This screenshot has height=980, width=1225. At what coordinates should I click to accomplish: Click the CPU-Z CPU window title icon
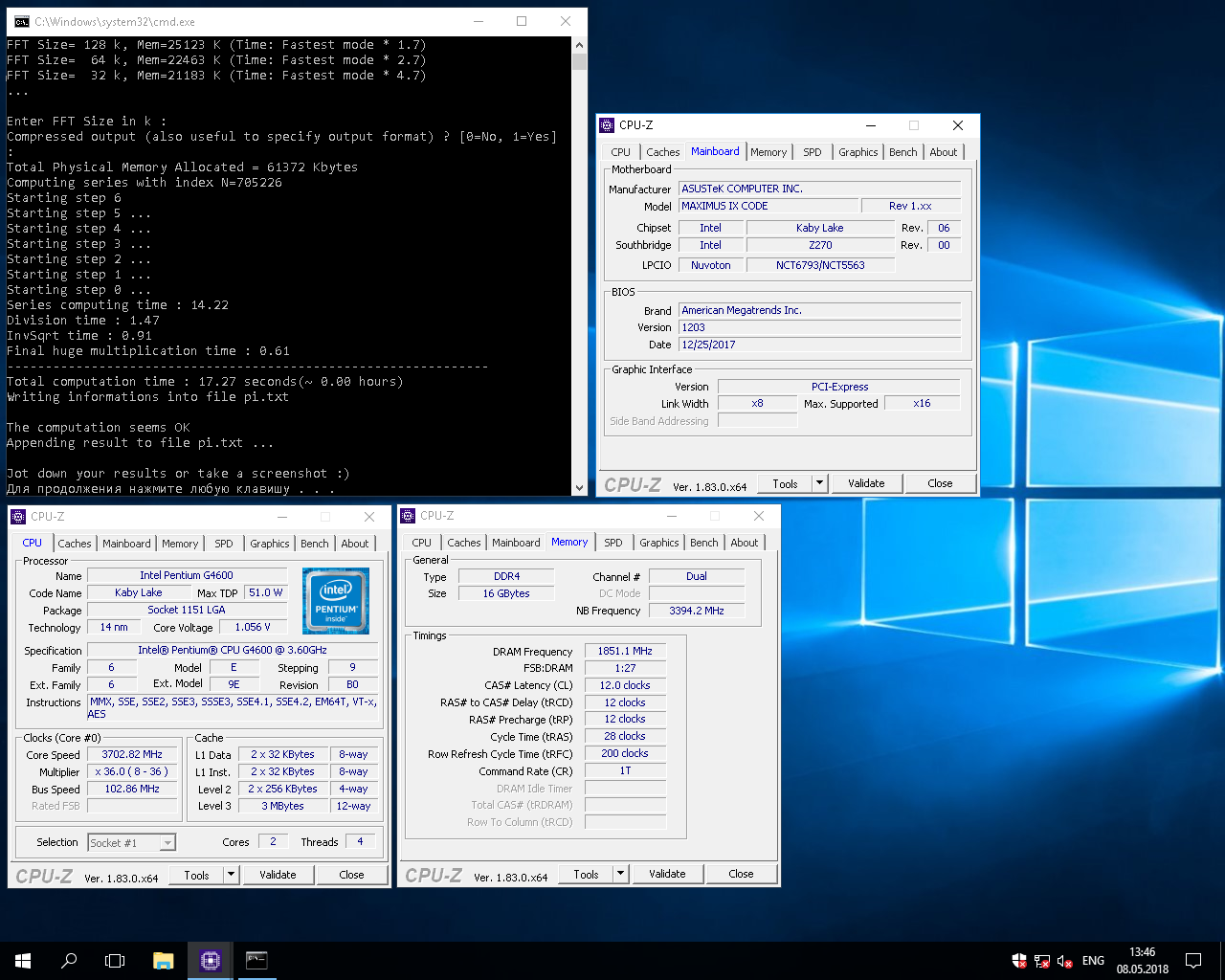point(18,517)
